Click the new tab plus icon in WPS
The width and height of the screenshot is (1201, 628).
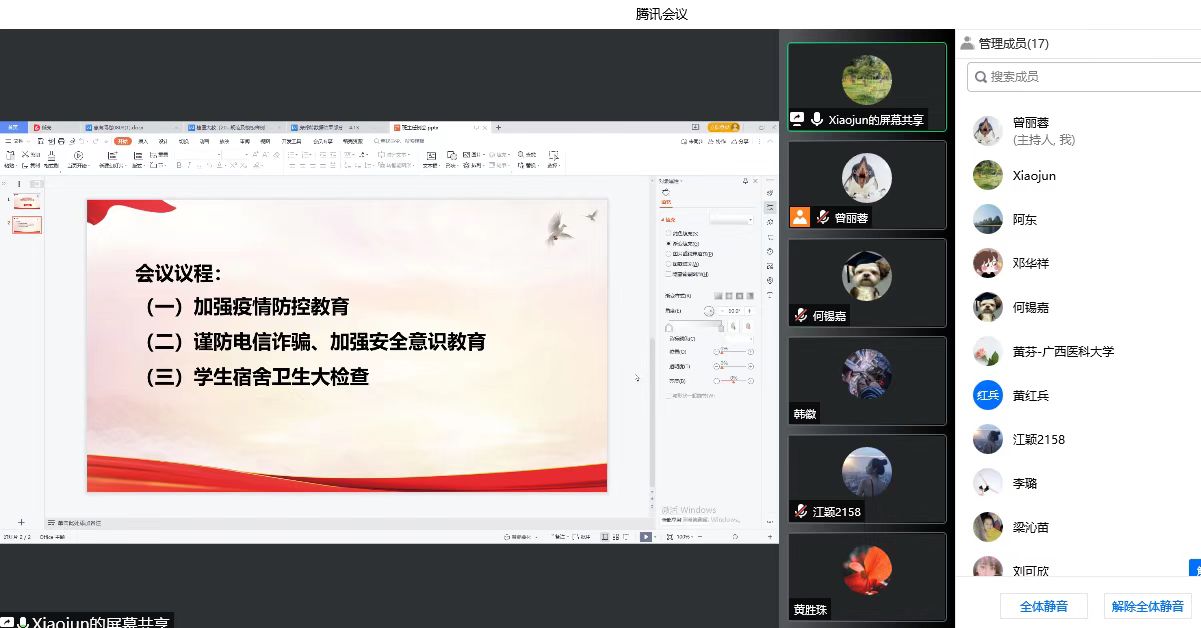point(499,128)
